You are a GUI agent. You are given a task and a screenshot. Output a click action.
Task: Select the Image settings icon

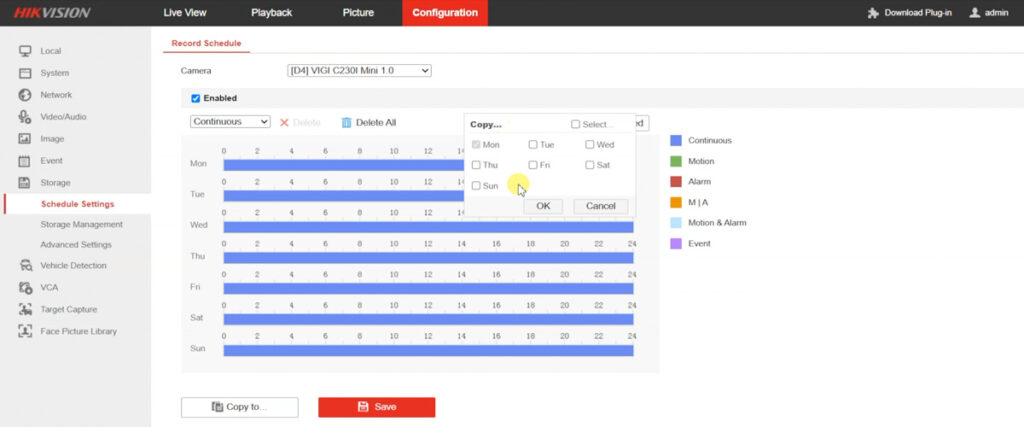[x=25, y=139]
